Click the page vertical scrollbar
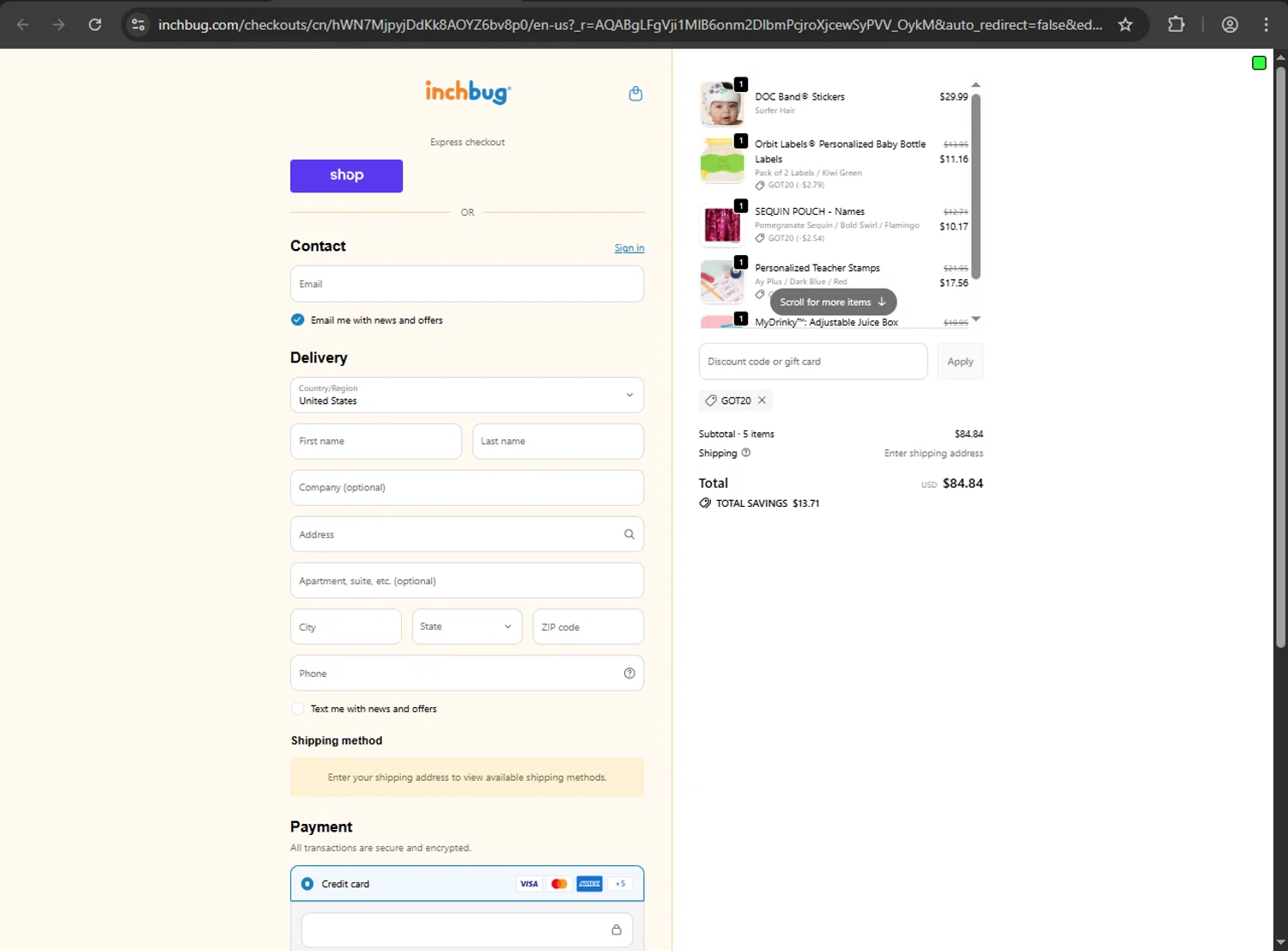 1280,357
